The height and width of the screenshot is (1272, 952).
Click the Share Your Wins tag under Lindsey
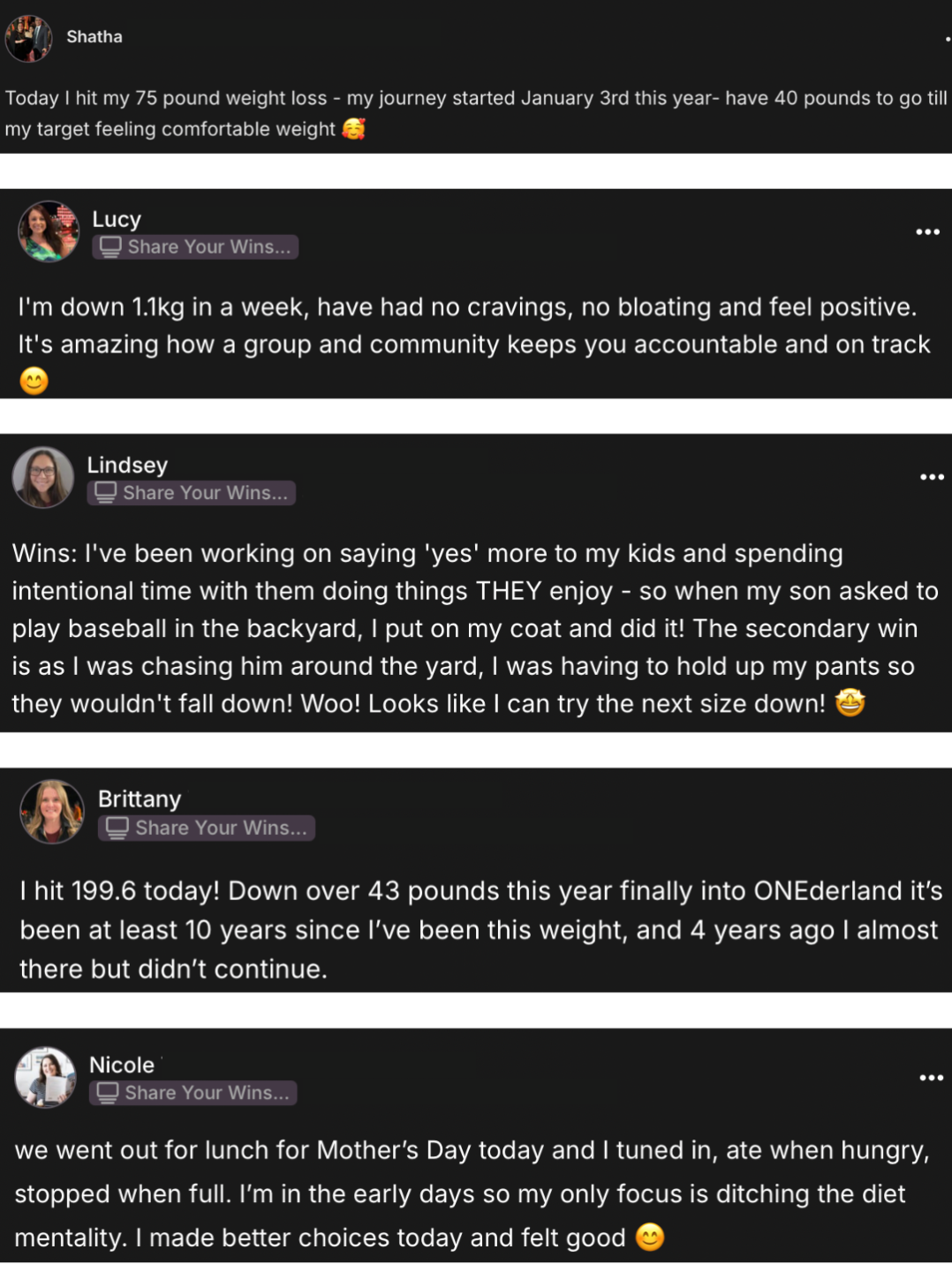[191, 493]
